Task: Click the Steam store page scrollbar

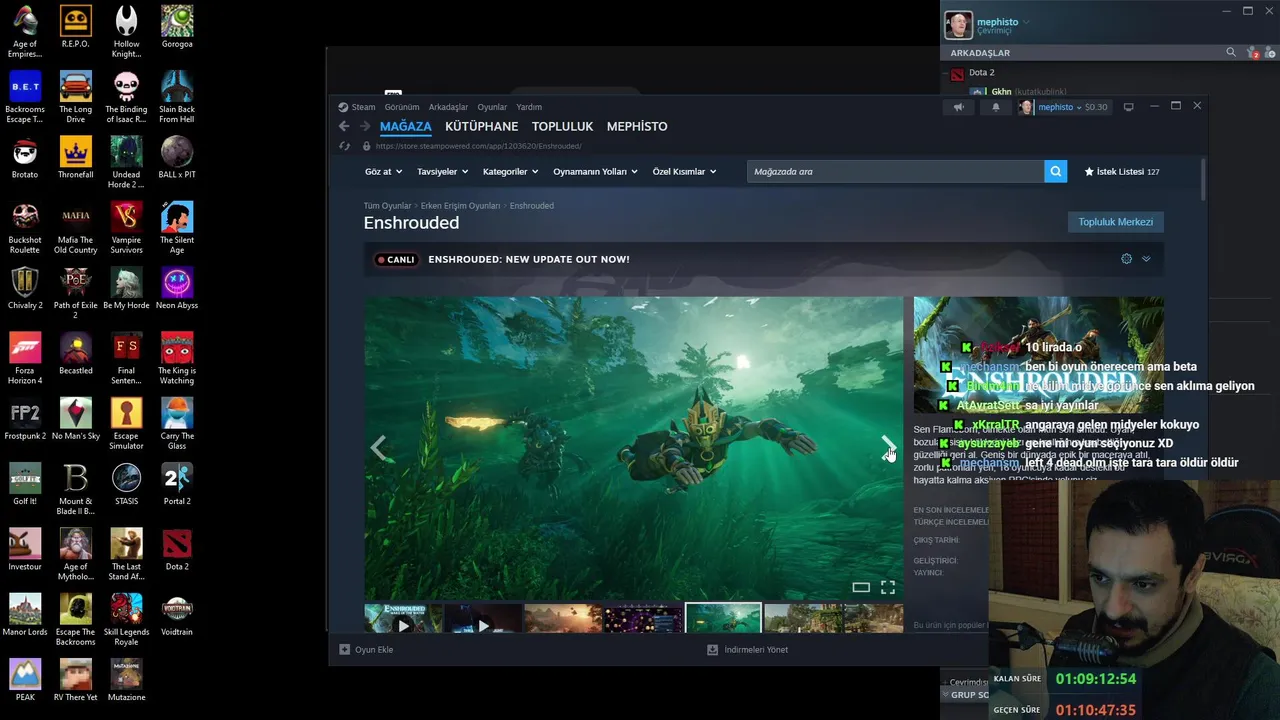Action: [1203, 180]
